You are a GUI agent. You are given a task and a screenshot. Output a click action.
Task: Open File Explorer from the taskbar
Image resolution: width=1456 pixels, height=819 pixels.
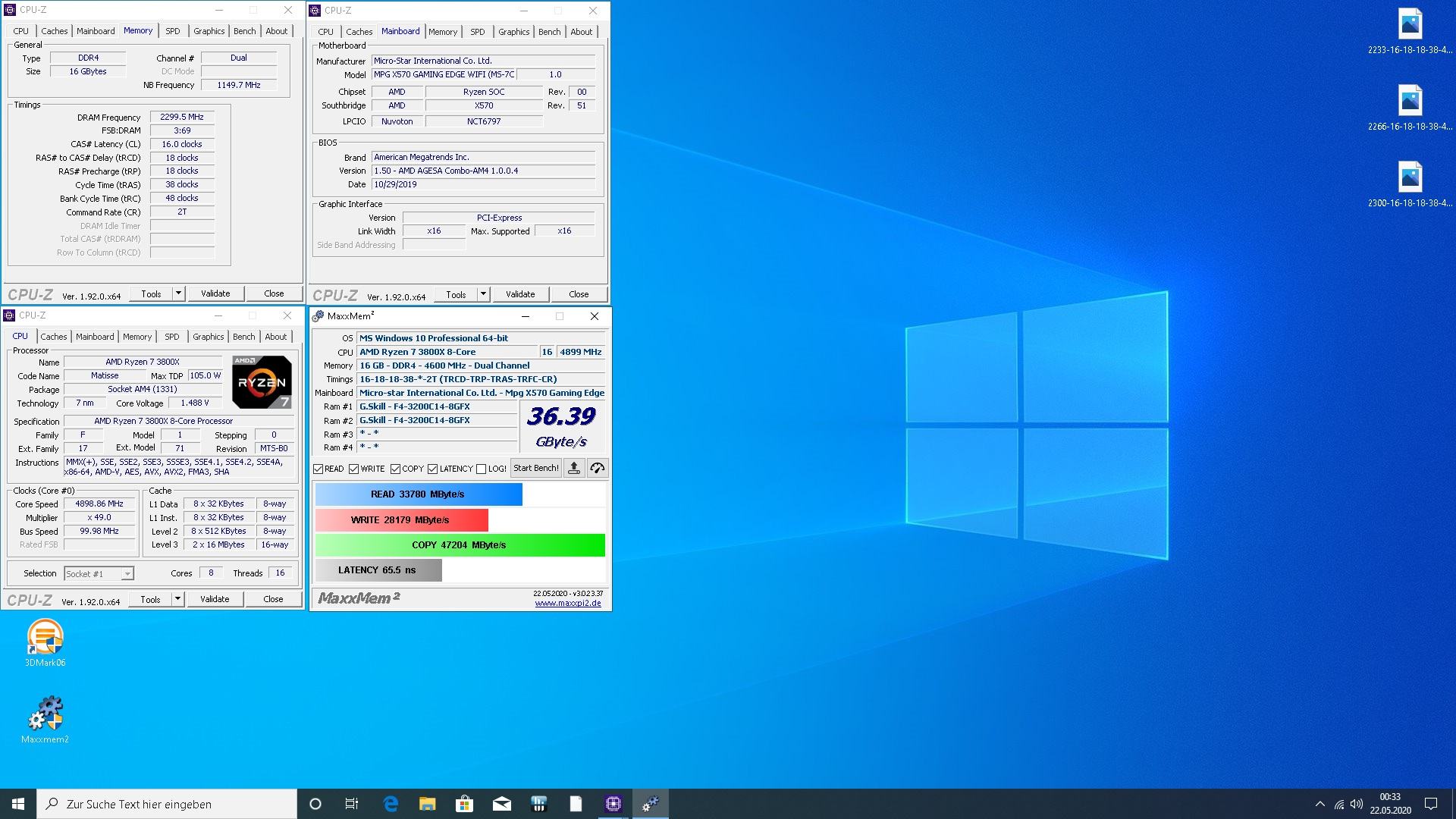tap(428, 804)
